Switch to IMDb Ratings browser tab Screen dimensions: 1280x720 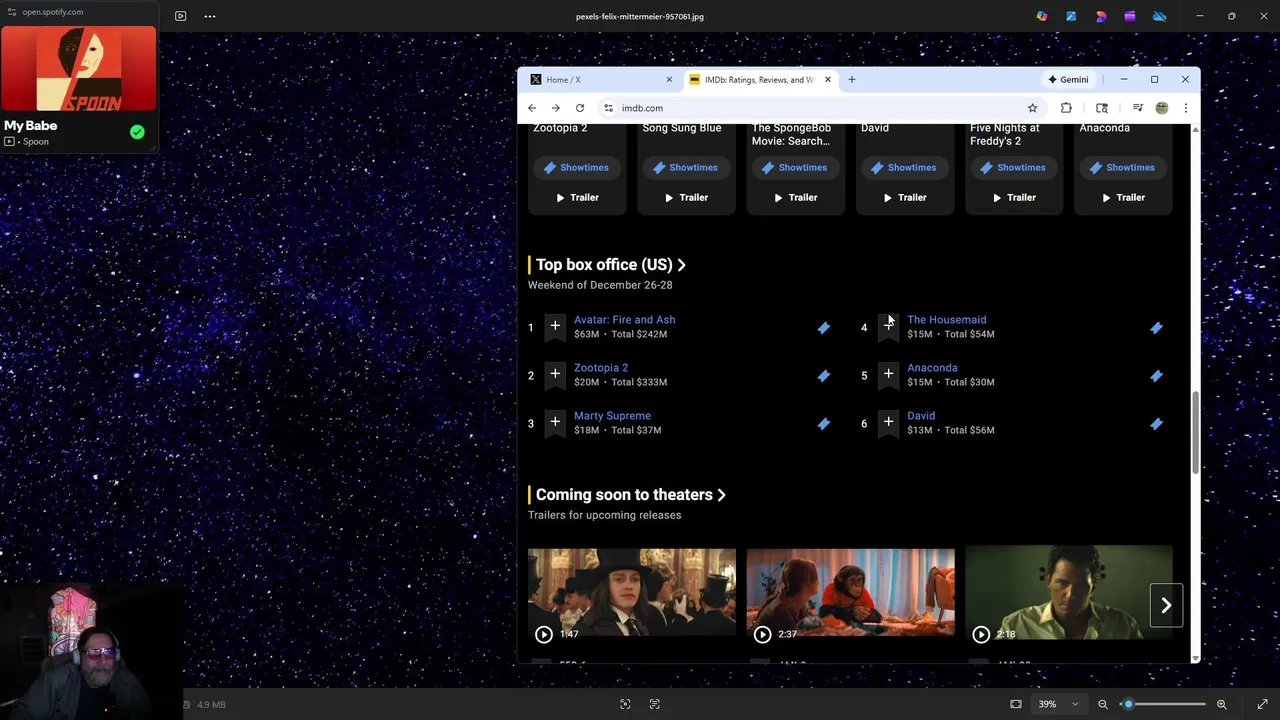pos(760,80)
